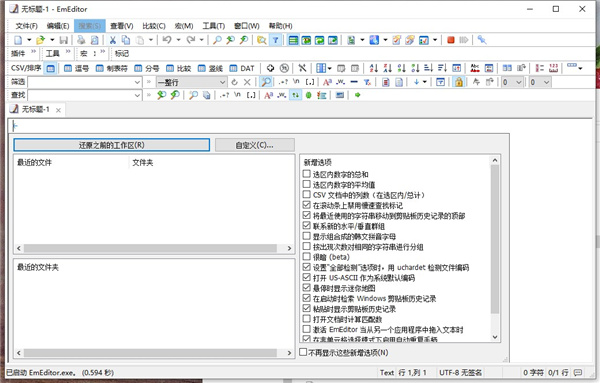Click the 自定义(C)... button
This screenshot has height=383, width=600.
point(254,145)
